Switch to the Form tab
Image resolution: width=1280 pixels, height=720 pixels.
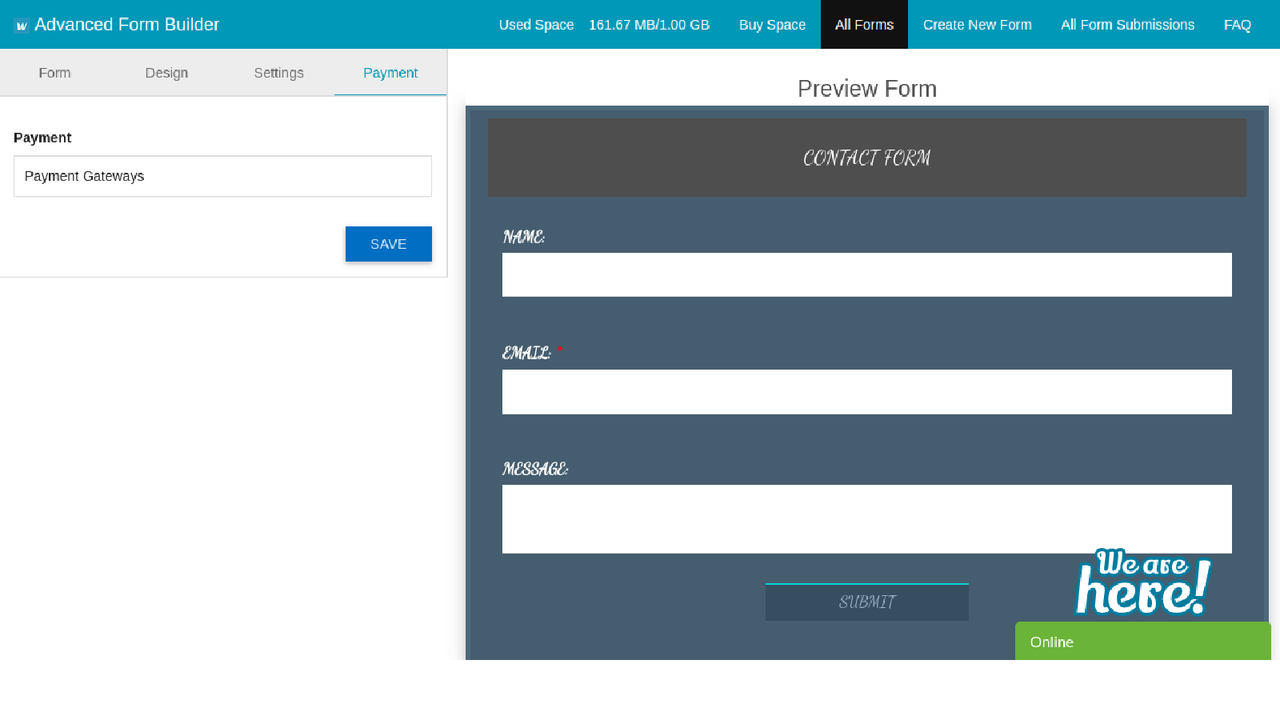54,72
